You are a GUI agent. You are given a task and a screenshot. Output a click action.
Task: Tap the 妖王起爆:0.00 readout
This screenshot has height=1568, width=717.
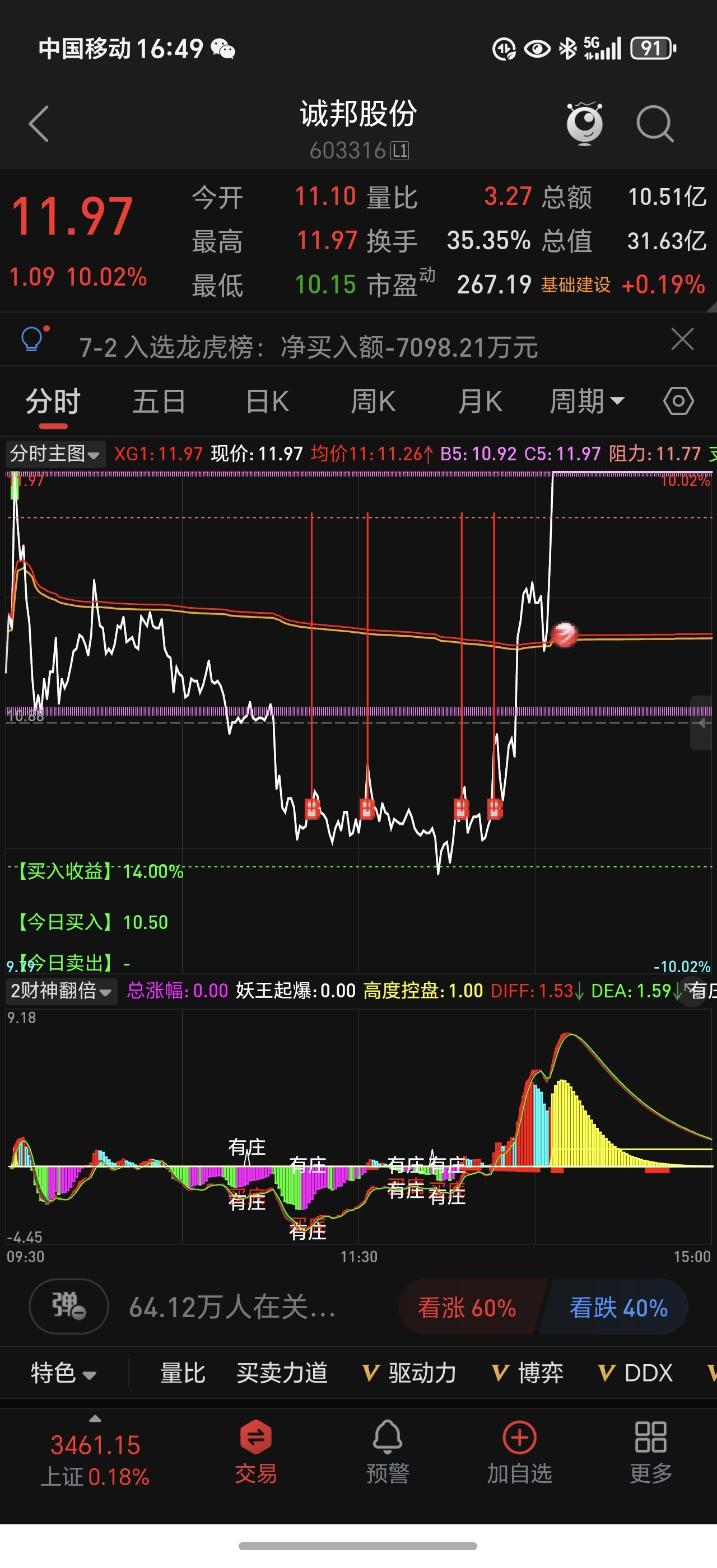(x=296, y=991)
